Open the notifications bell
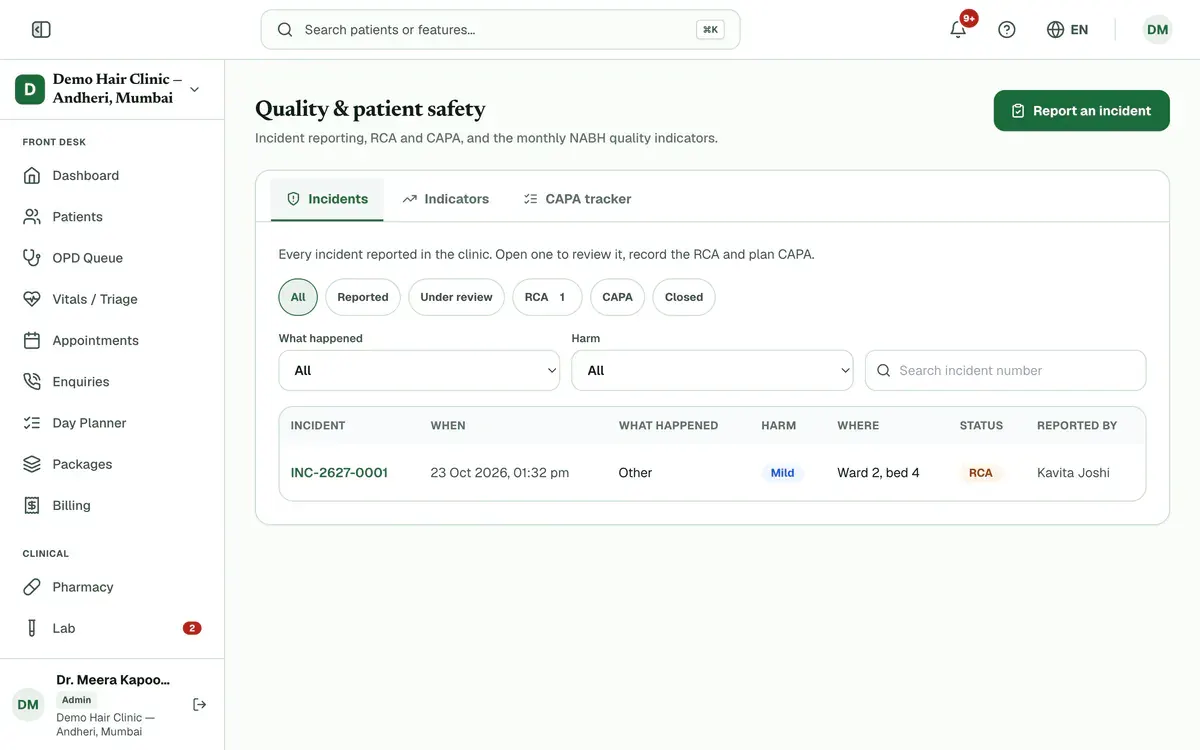The width and height of the screenshot is (1200, 750). [x=958, y=30]
